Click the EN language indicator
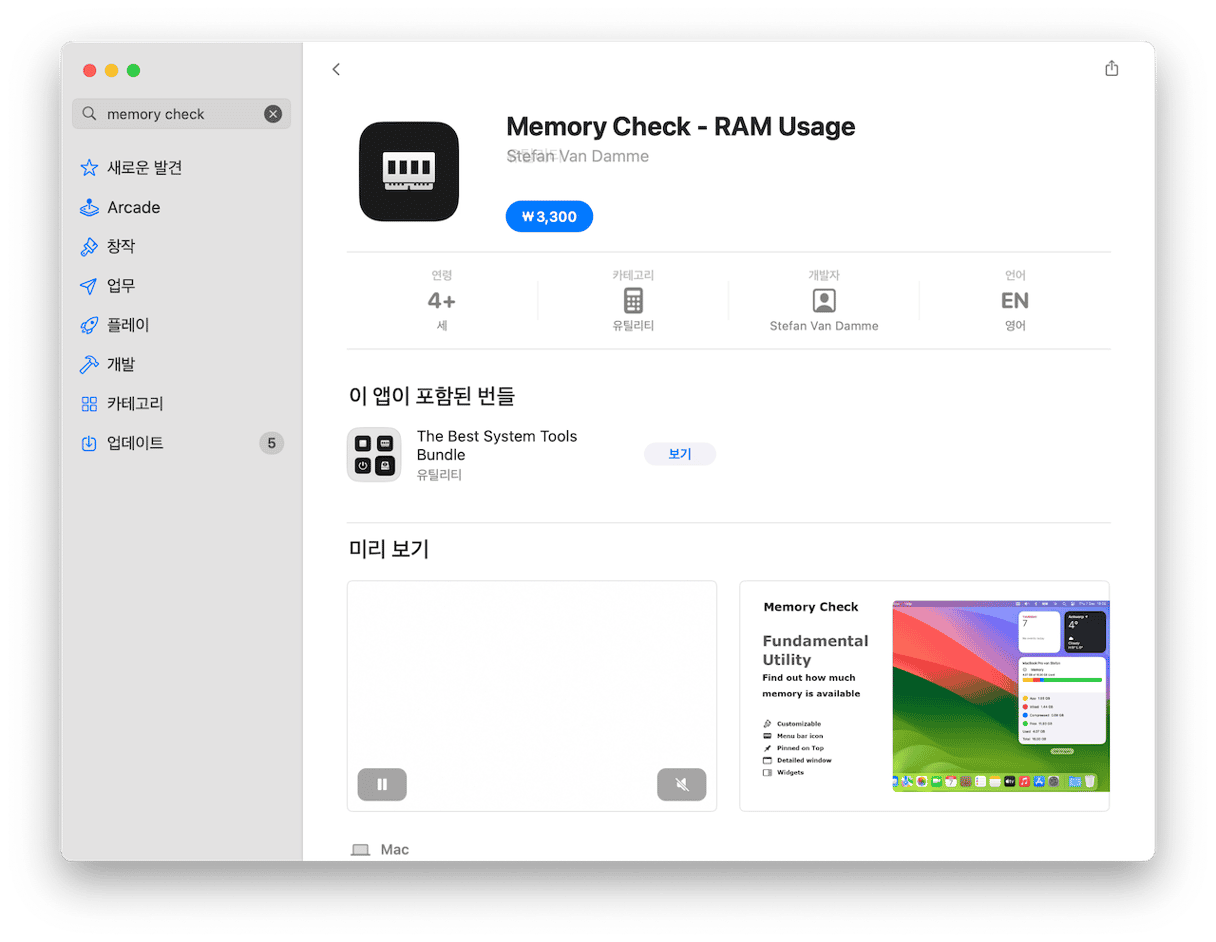This screenshot has height=942, width=1216. point(1015,301)
